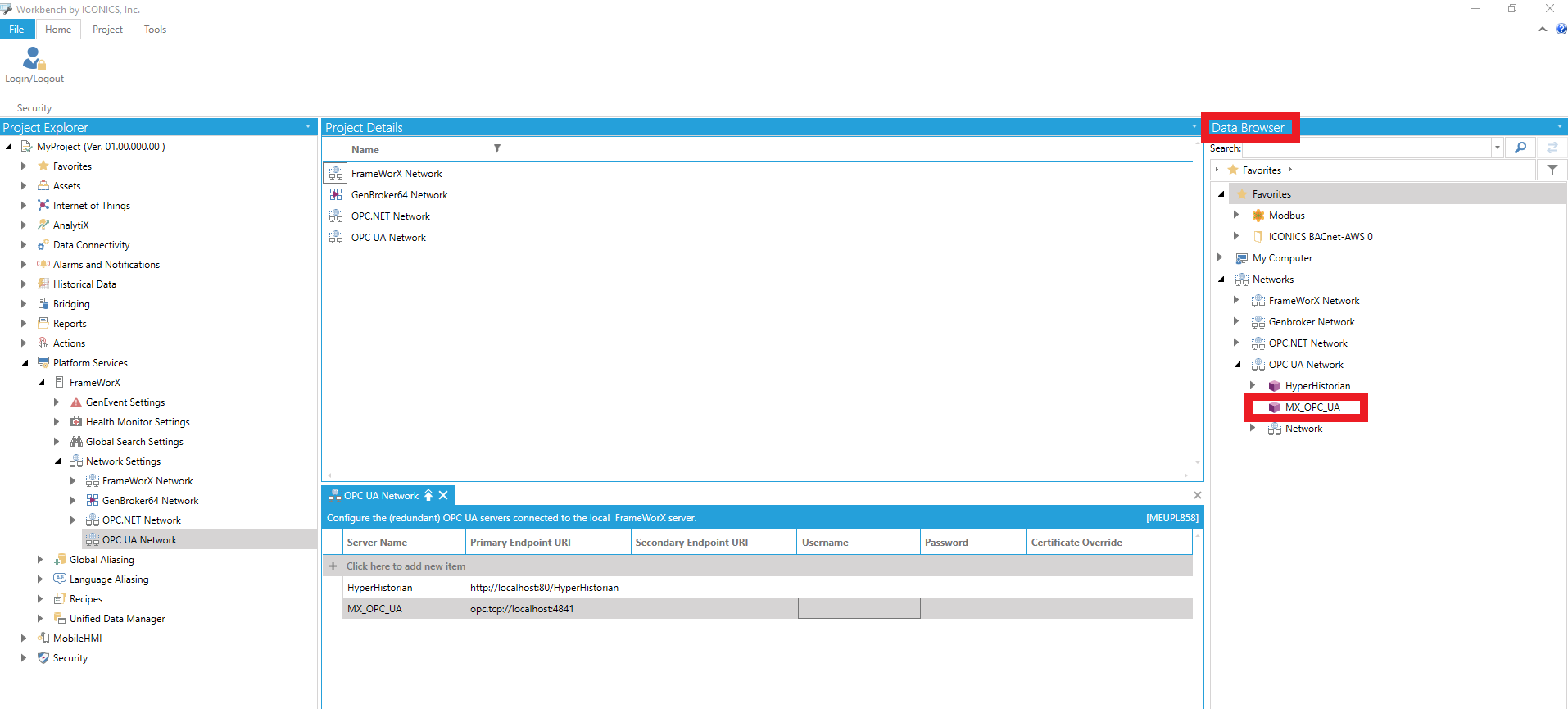Screen dimensions: 1568x709
Task: Click the Bridging icon
Action: pos(43,304)
